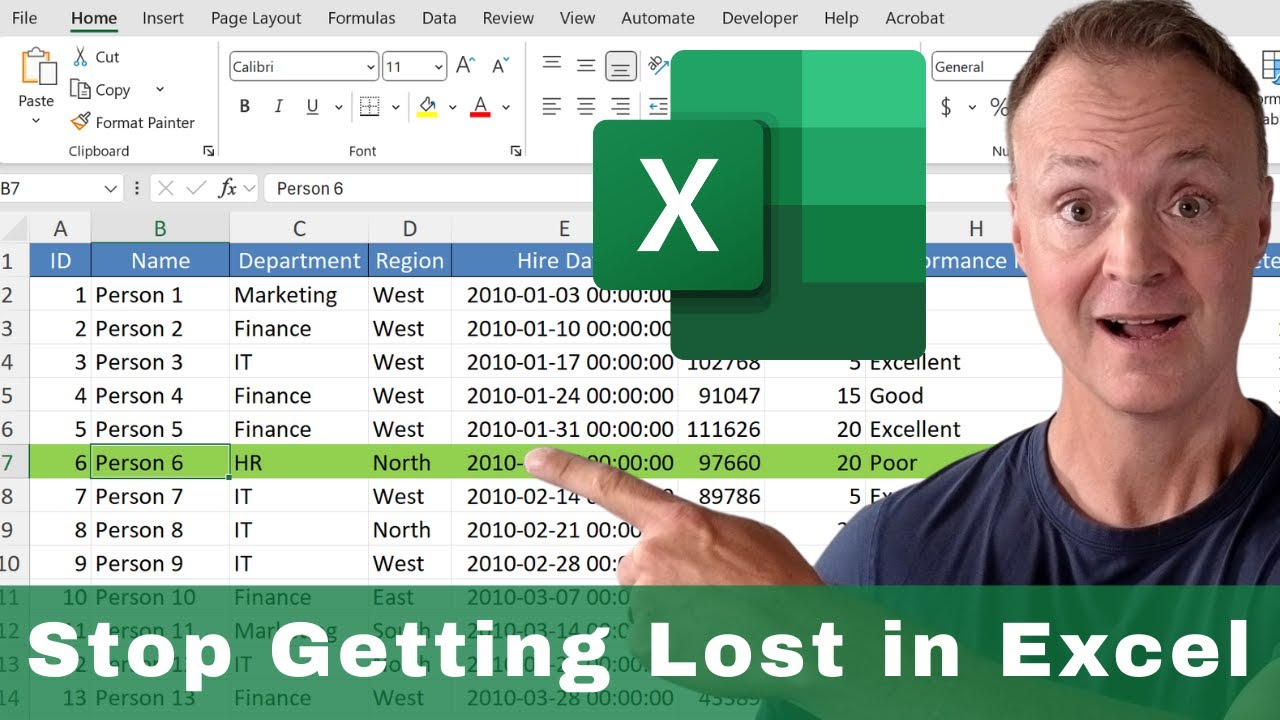The width and height of the screenshot is (1280, 720).
Task: Click the Marketing cell for Person 1
Action: coord(299,295)
